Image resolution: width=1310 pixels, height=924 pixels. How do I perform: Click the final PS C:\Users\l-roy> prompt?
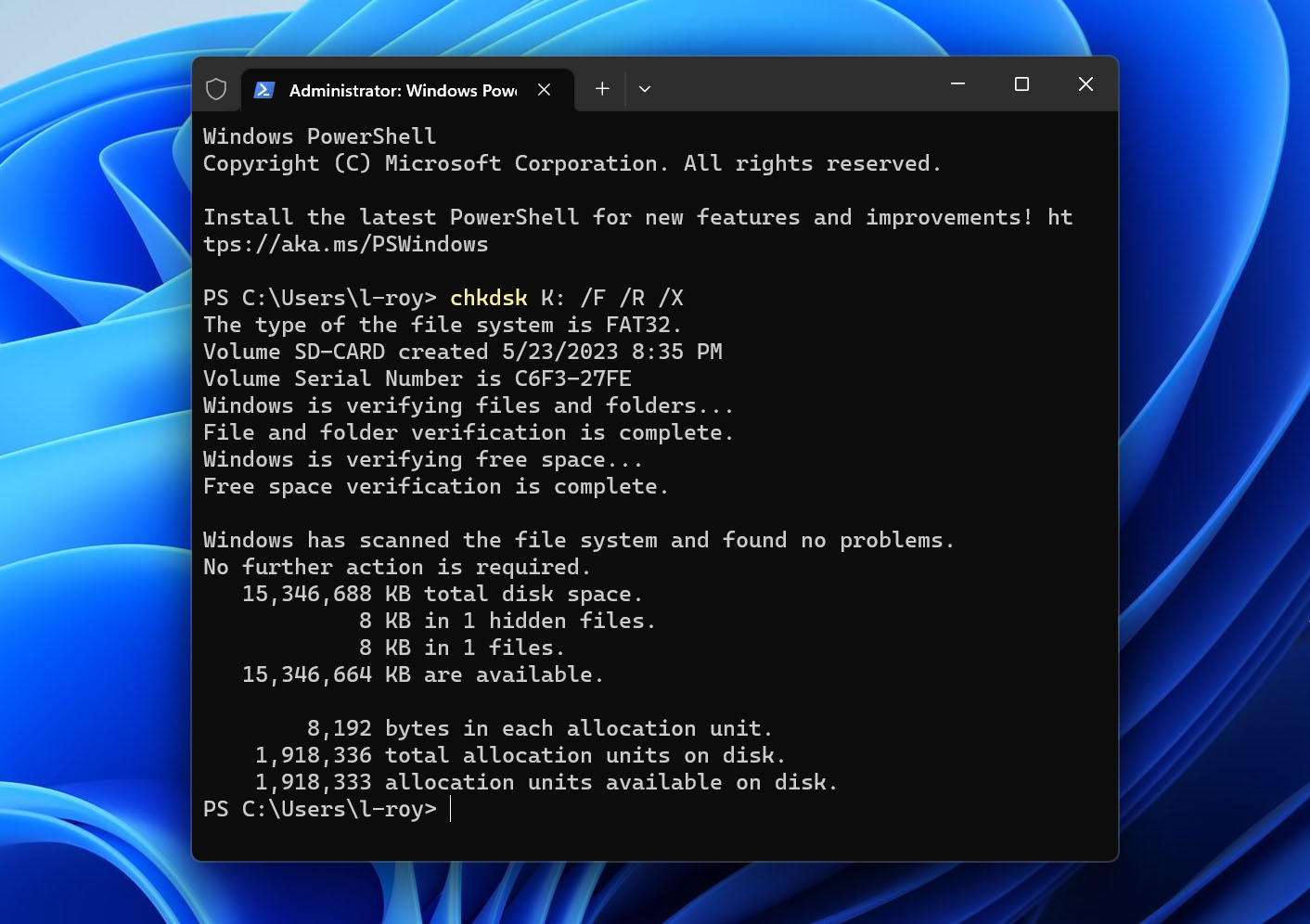[x=320, y=809]
